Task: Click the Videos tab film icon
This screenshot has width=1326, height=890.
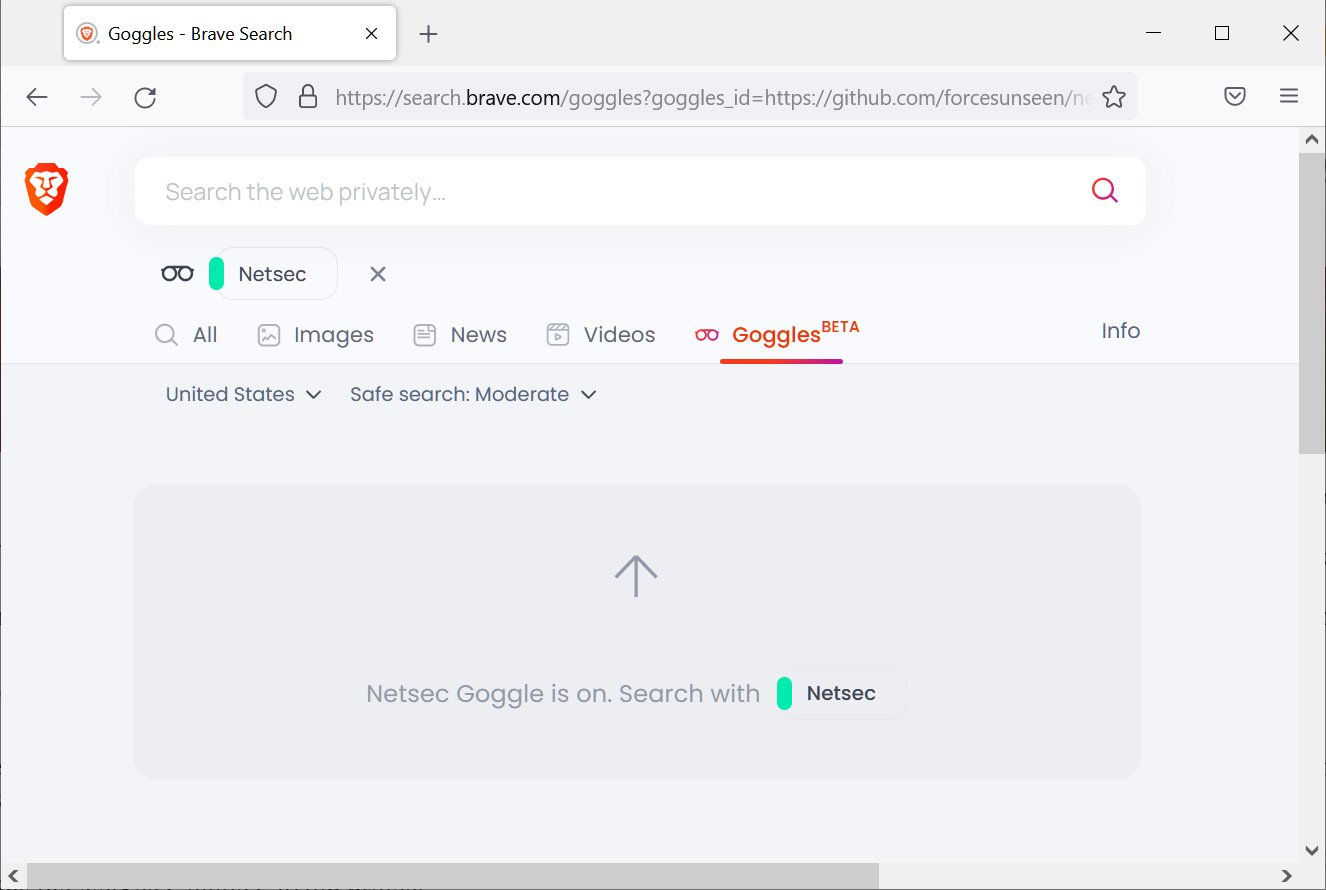Action: 557,335
